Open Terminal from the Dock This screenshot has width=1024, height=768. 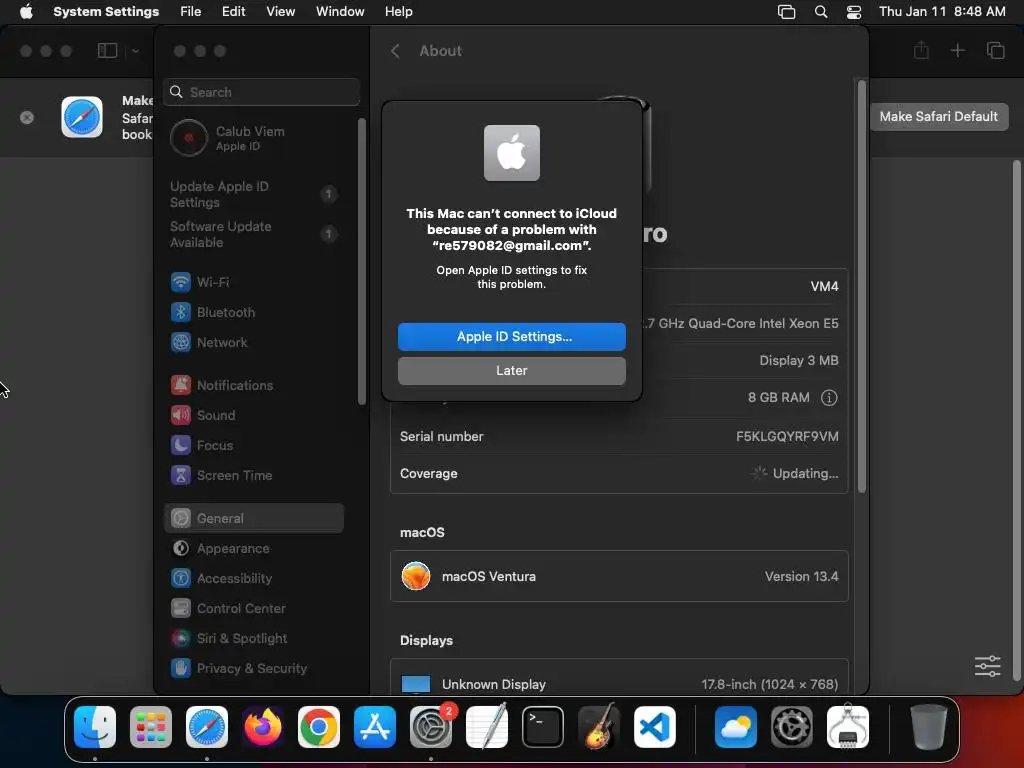543,727
